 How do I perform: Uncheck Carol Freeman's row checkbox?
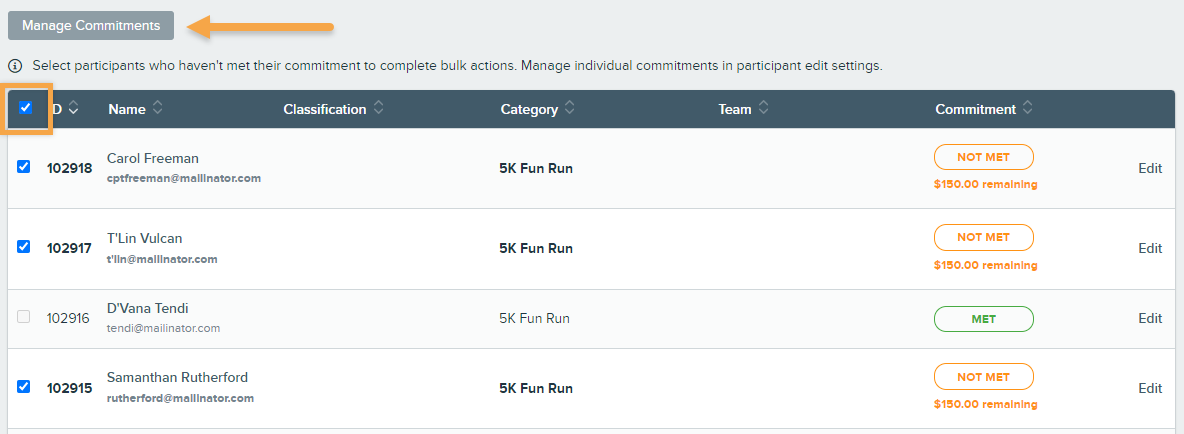(x=23, y=167)
